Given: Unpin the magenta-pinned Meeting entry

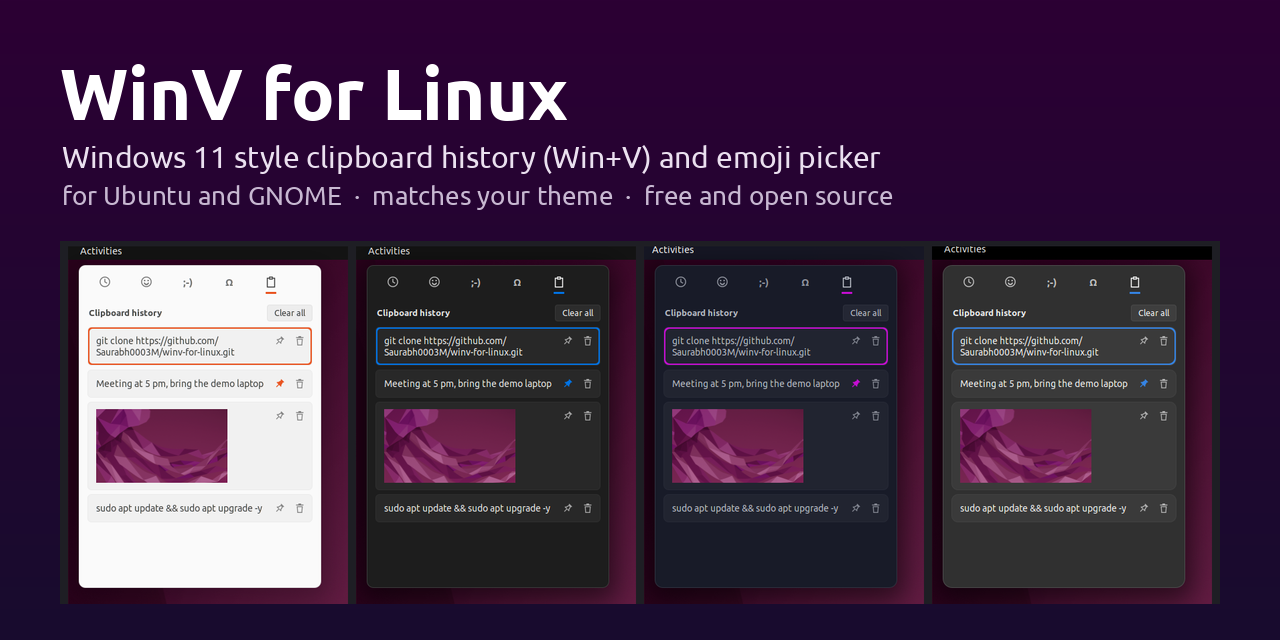Looking at the screenshot, I should pyautogui.click(x=856, y=384).
